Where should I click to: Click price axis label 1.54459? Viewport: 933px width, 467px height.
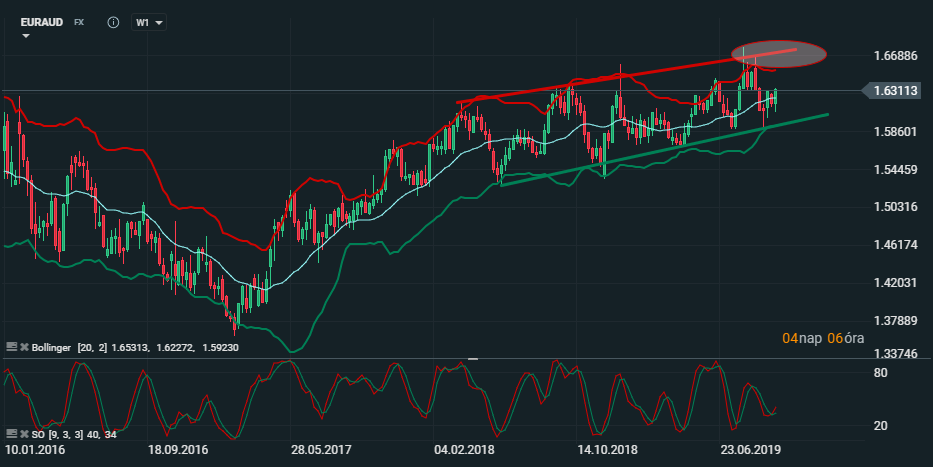click(896, 170)
